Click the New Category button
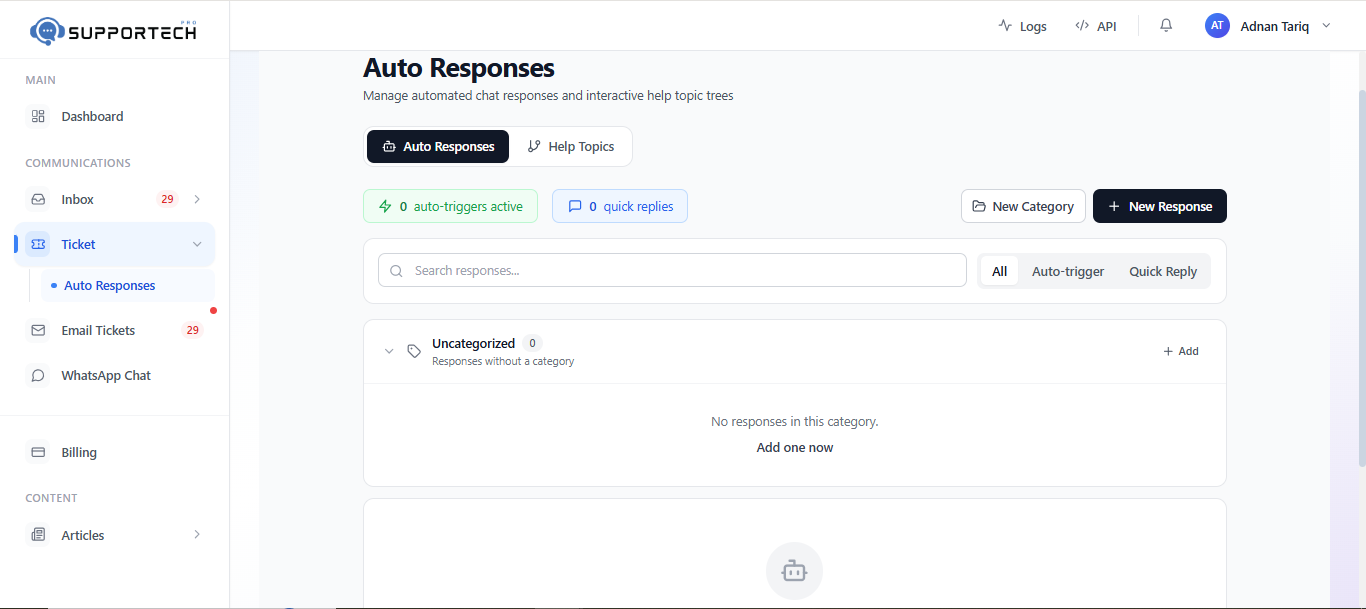 (x=1023, y=206)
